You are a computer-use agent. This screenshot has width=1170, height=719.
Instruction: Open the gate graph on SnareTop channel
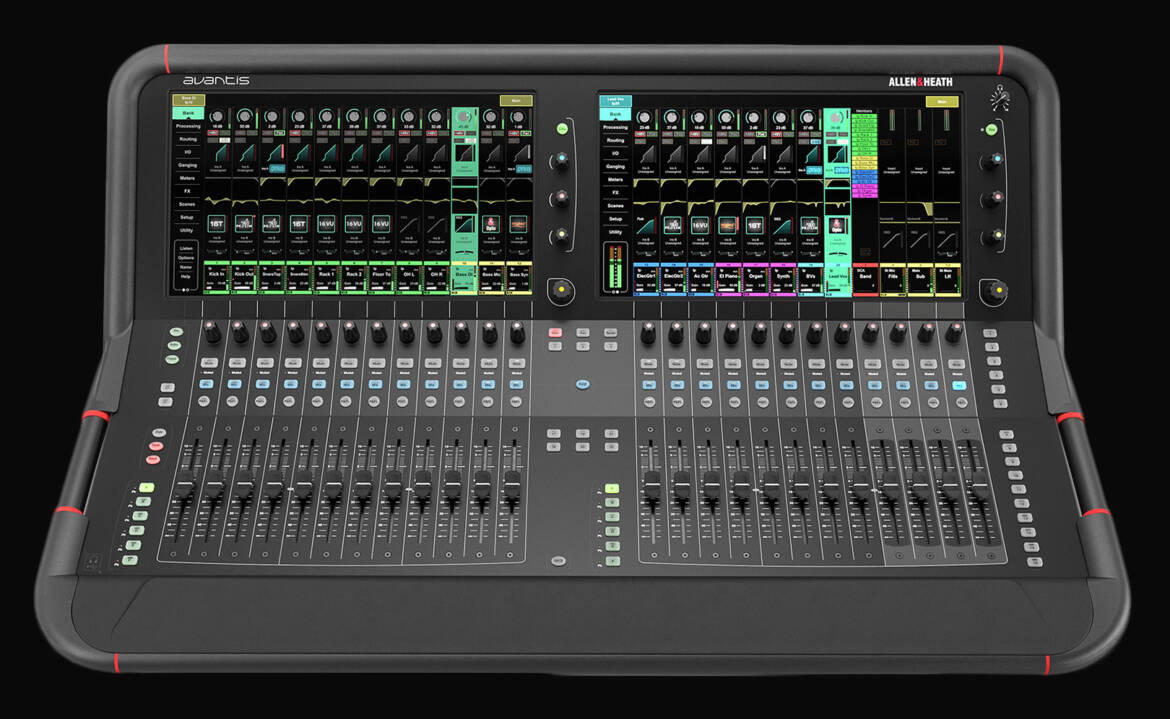click(x=275, y=153)
